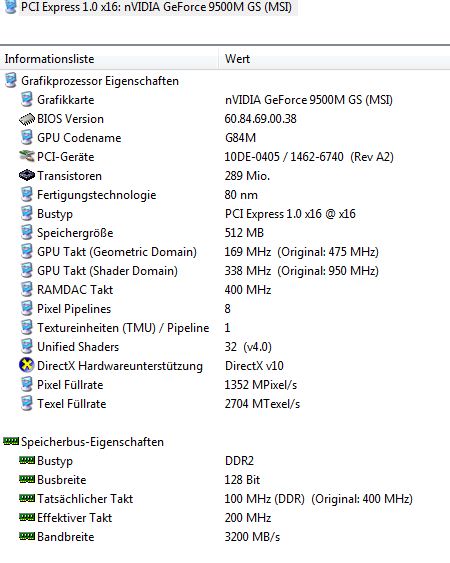
Task: Select the Bandbreite label
Action: (65, 537)
